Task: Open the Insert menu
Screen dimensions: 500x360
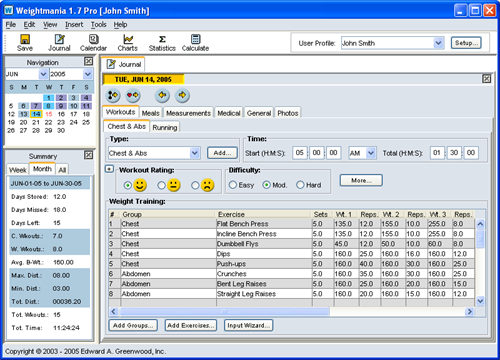Action: pyautogui.click(x=74, y=25)
